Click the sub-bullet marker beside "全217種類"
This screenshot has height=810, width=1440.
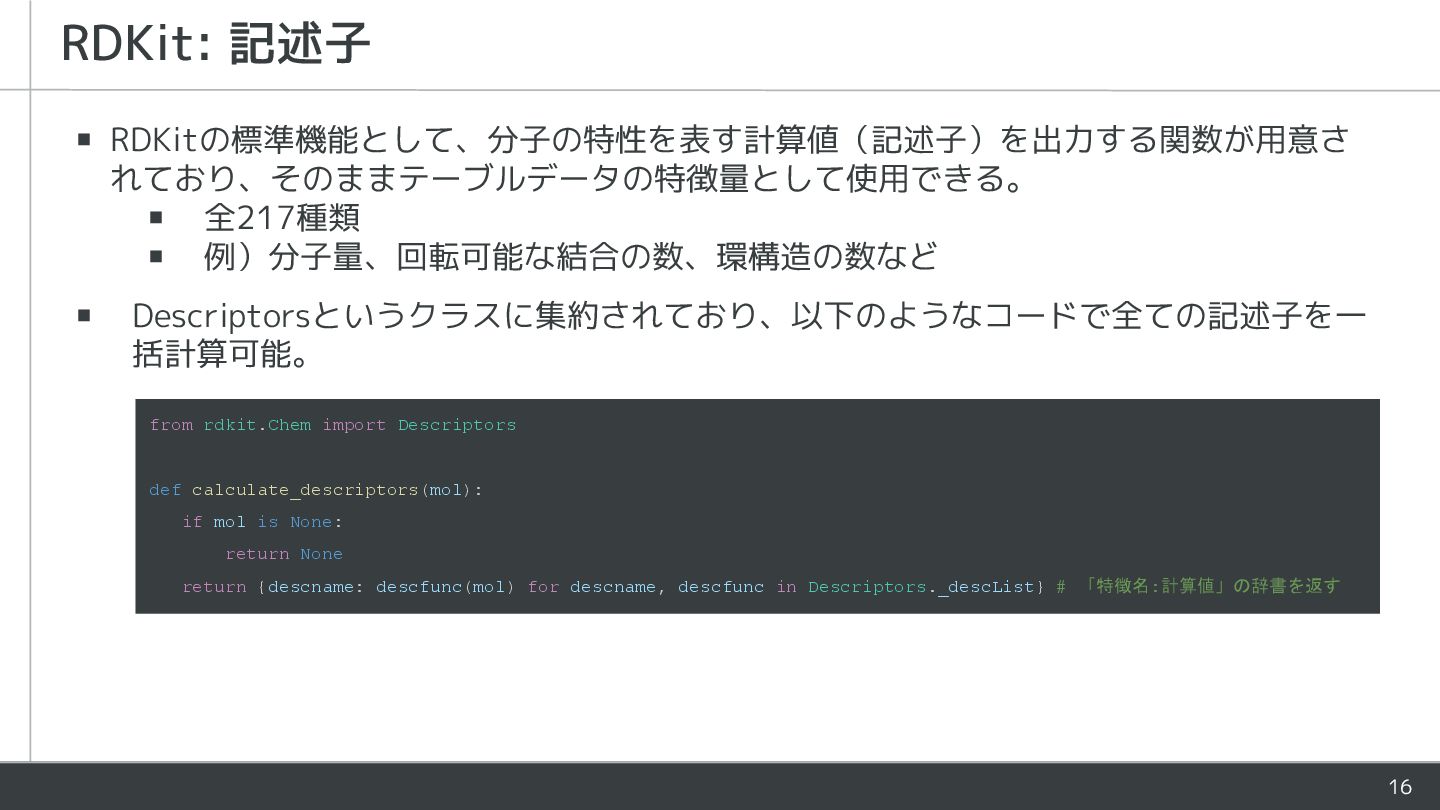pos(156,216)
